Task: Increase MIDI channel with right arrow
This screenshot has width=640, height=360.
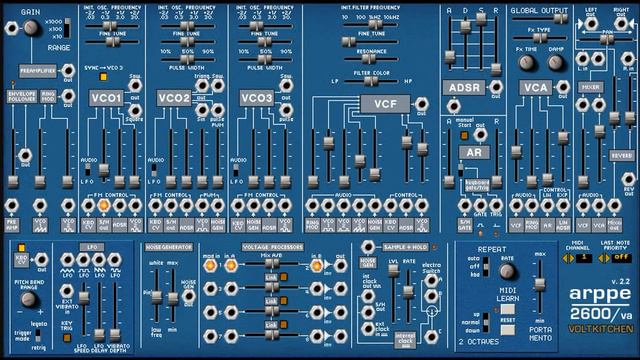Action: pyautogui.click(x=572, y=258)
